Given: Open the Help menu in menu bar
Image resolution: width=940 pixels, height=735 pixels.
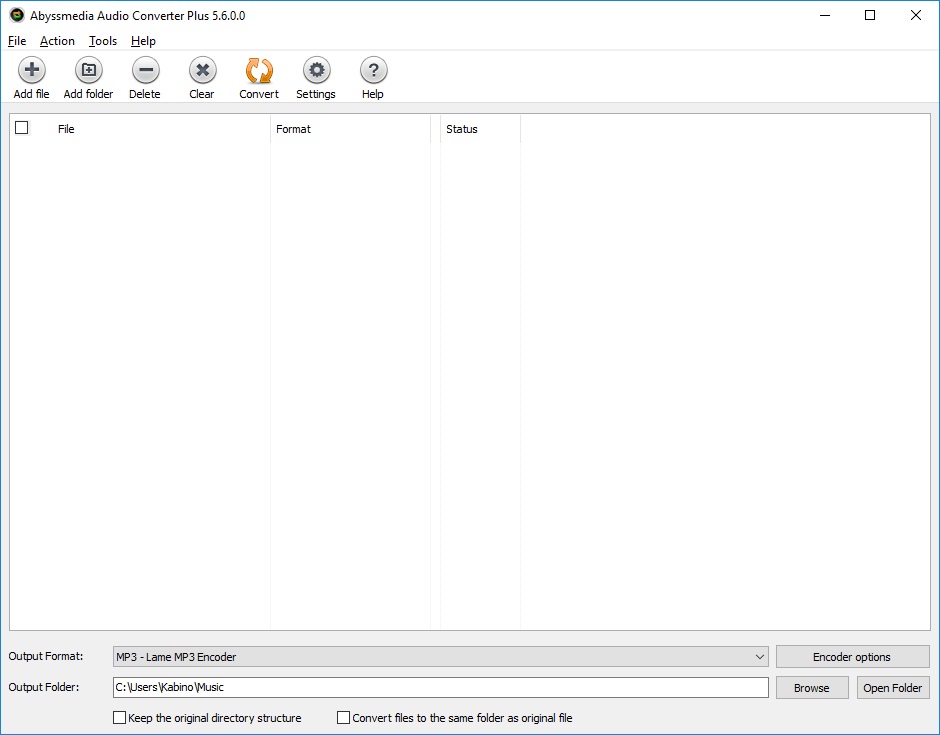Looking at the screenshot, I should [143, 41].
